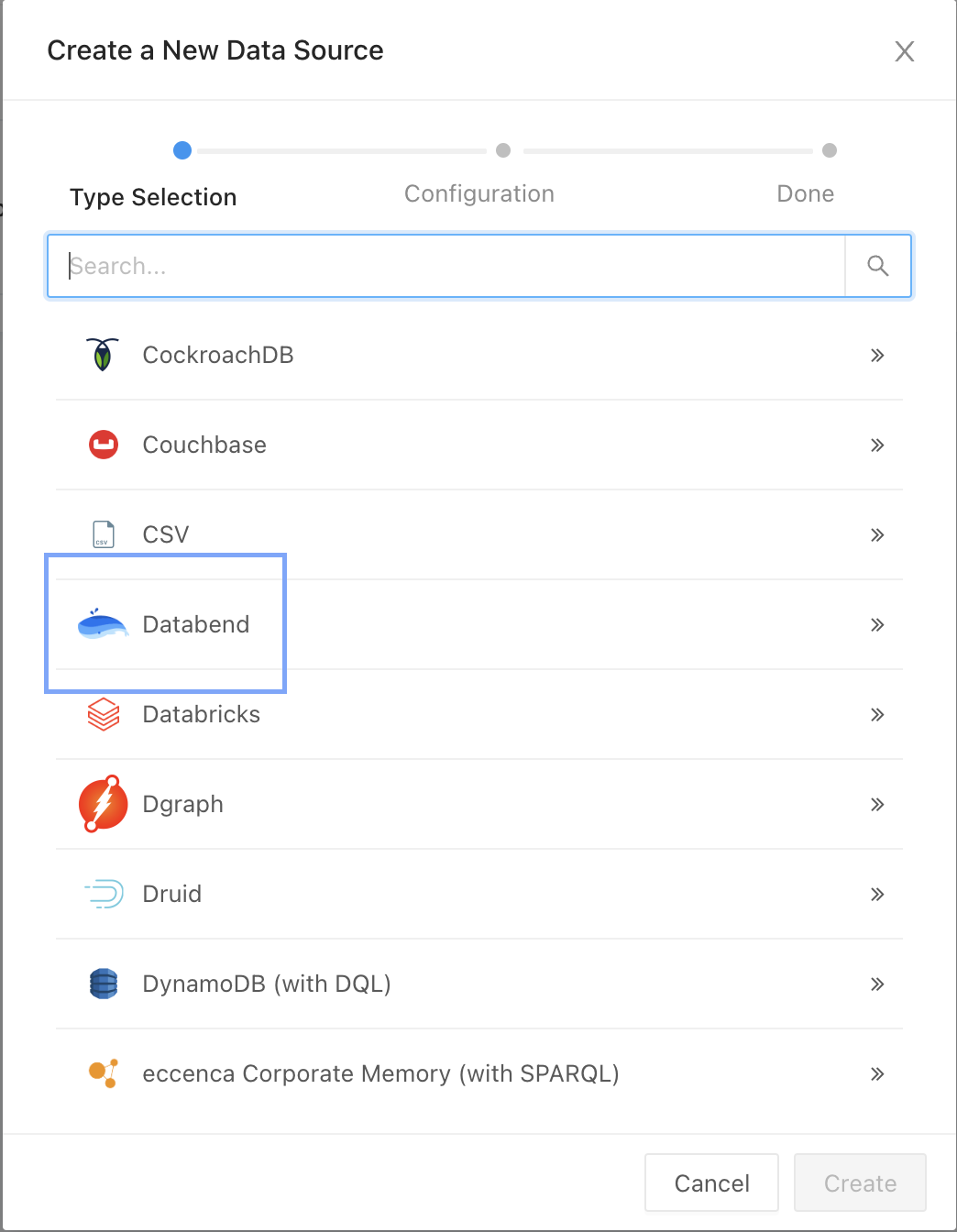Click the Databend whale icon

click(x=103, y=624)
